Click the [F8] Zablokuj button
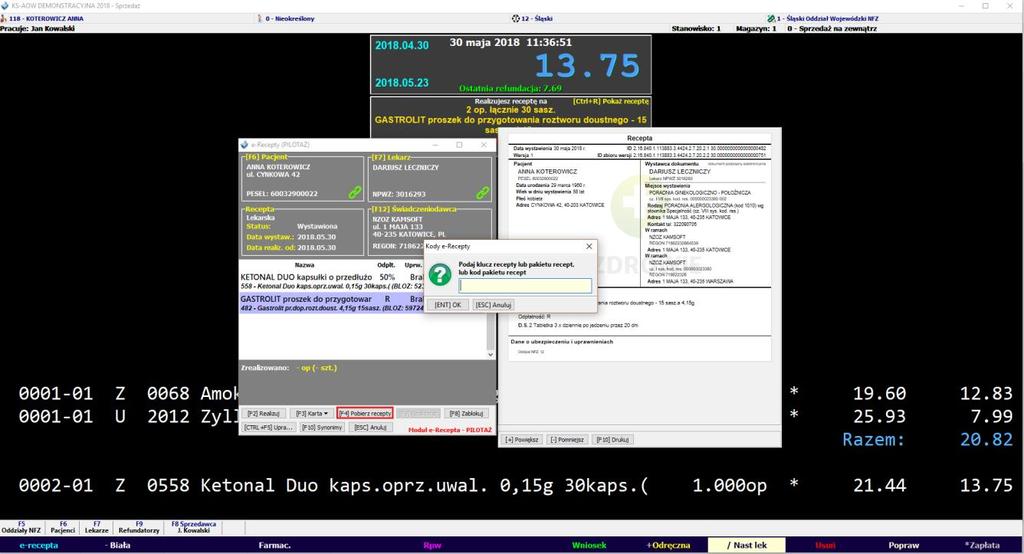Viewport: 1024px width, 554px height. tap(466, 414)
